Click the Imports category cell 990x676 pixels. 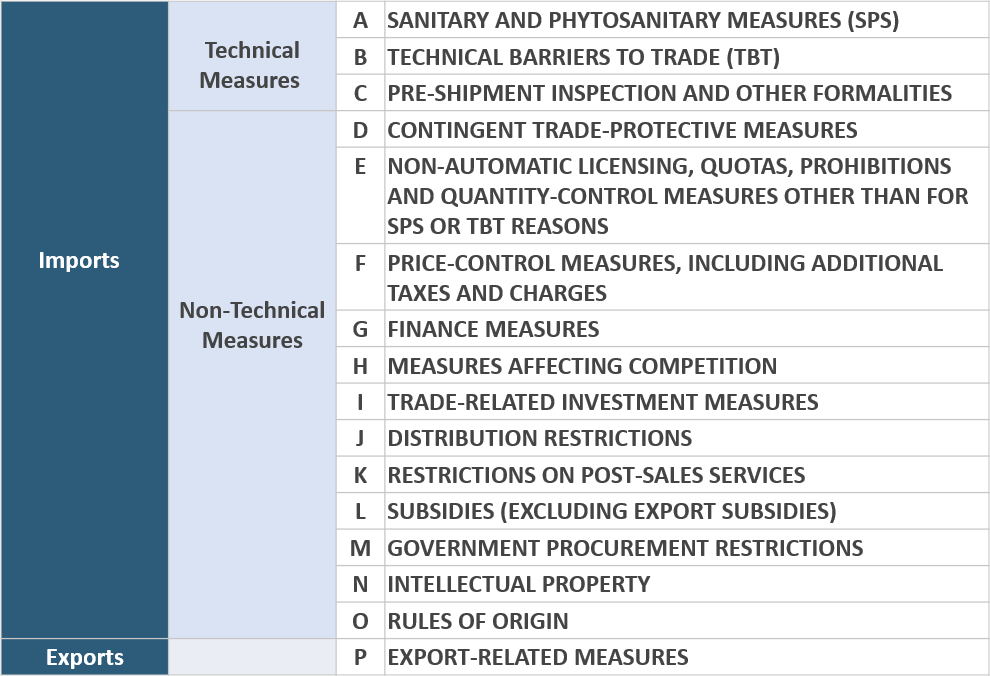[x=79, y=260]
